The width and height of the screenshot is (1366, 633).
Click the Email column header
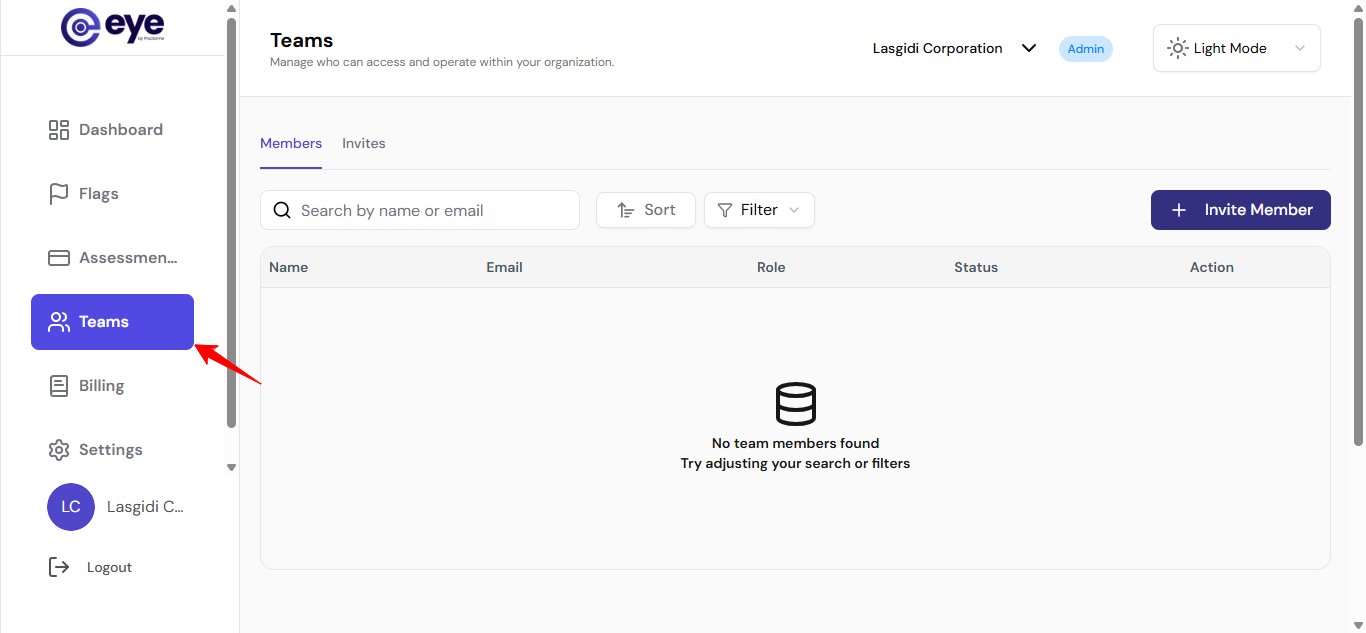(505, 267)
